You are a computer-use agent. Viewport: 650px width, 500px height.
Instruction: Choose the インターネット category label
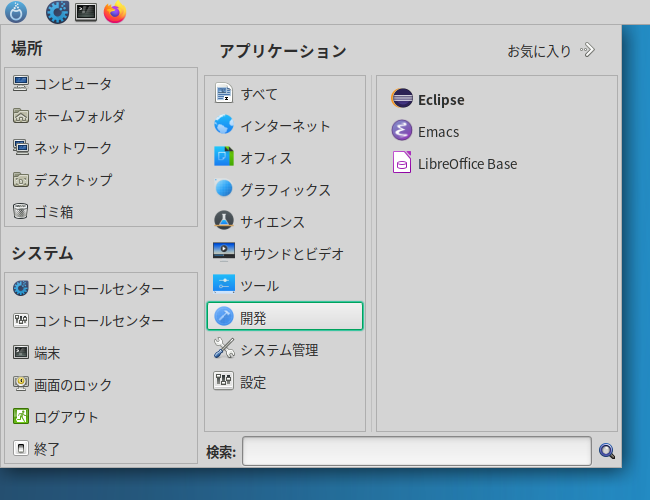point(285,126)
